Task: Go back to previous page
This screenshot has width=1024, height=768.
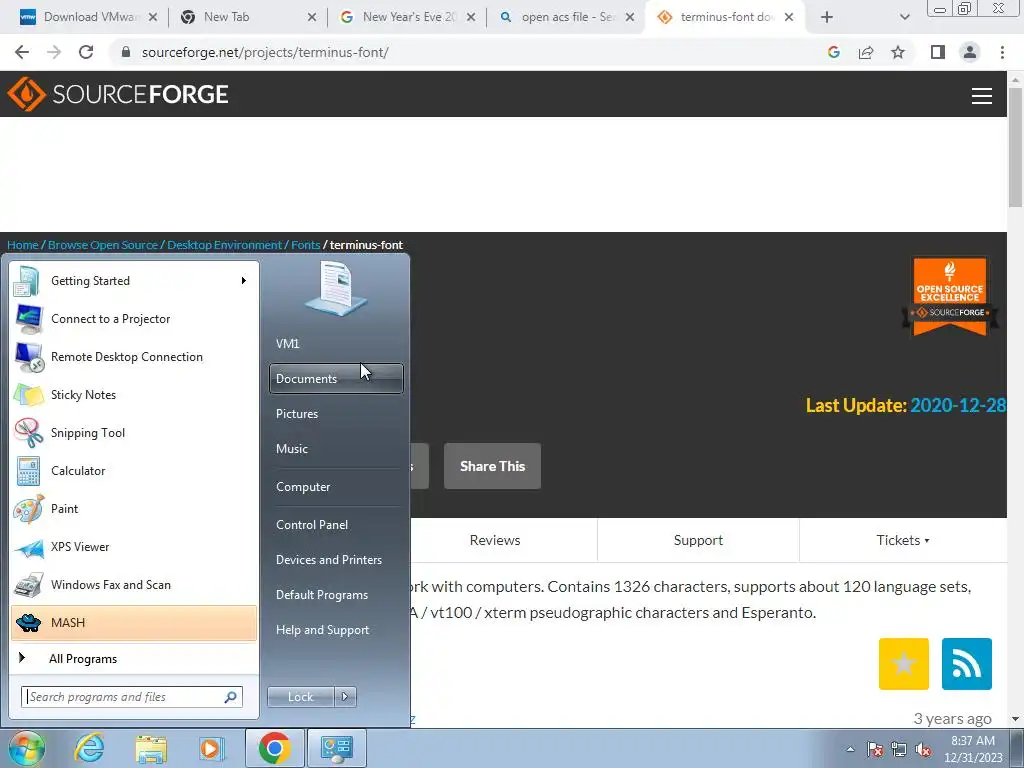Action: pyautogui.click(x=22, y=52)
